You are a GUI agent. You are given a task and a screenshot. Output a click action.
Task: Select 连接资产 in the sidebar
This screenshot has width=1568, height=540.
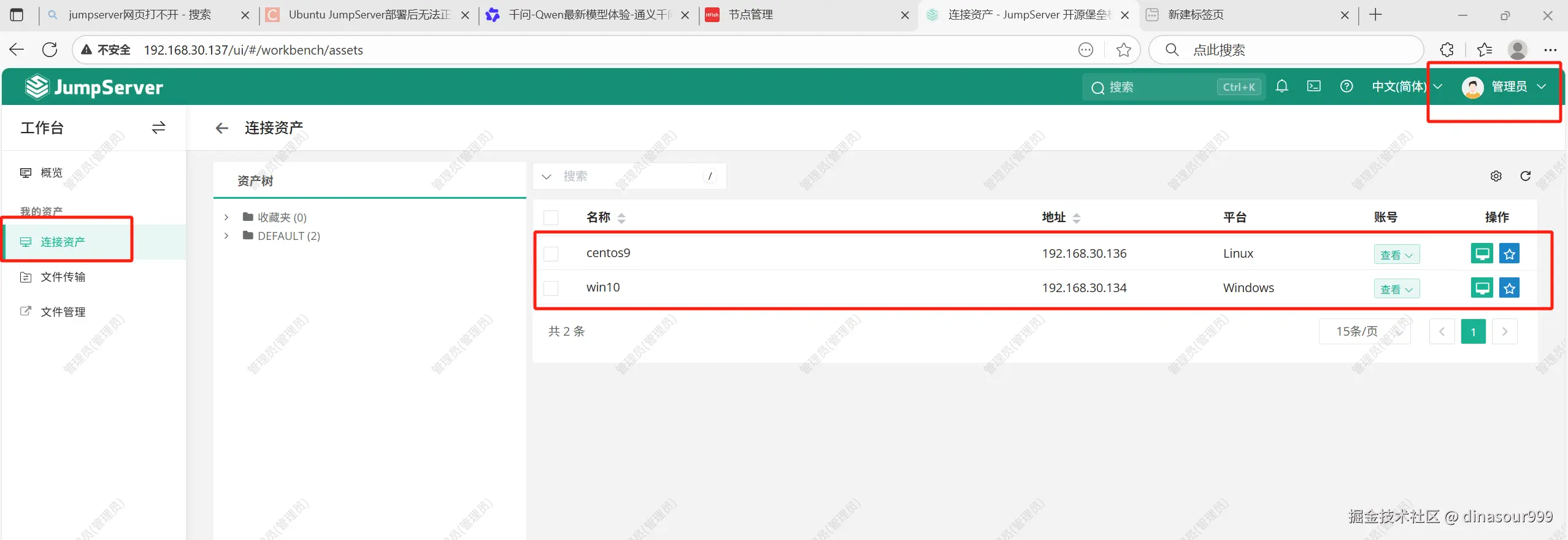click(x=93, y=242)
